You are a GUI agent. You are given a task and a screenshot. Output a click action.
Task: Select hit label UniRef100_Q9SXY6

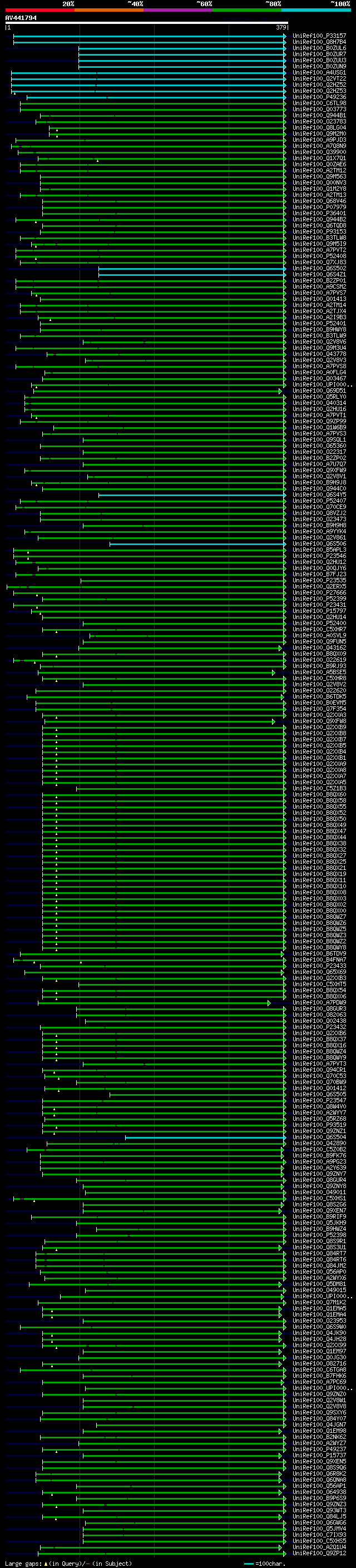click(x=319, y=1412)
